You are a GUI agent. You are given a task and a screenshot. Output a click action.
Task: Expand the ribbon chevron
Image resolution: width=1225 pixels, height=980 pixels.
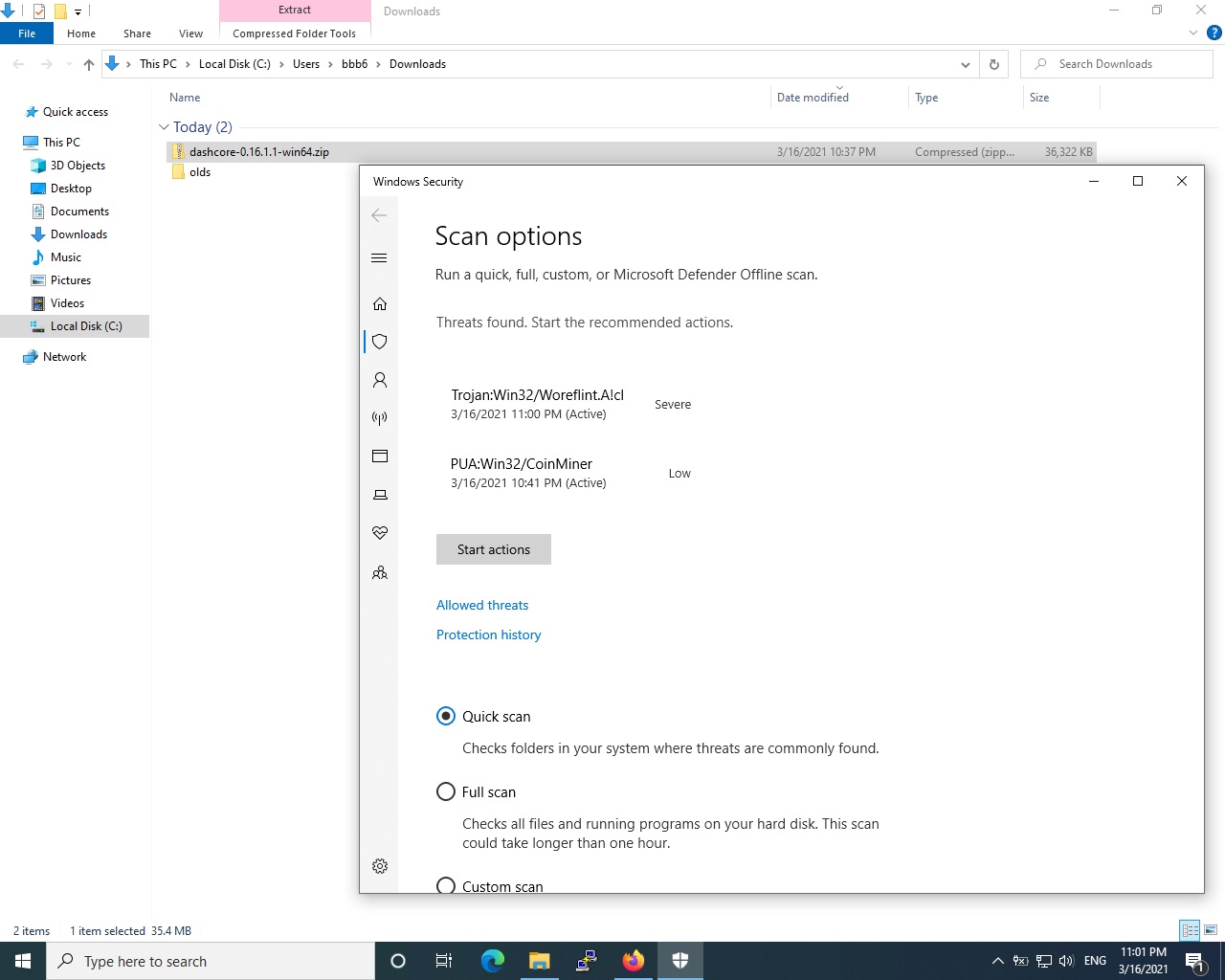click(x=1193, y=33)
